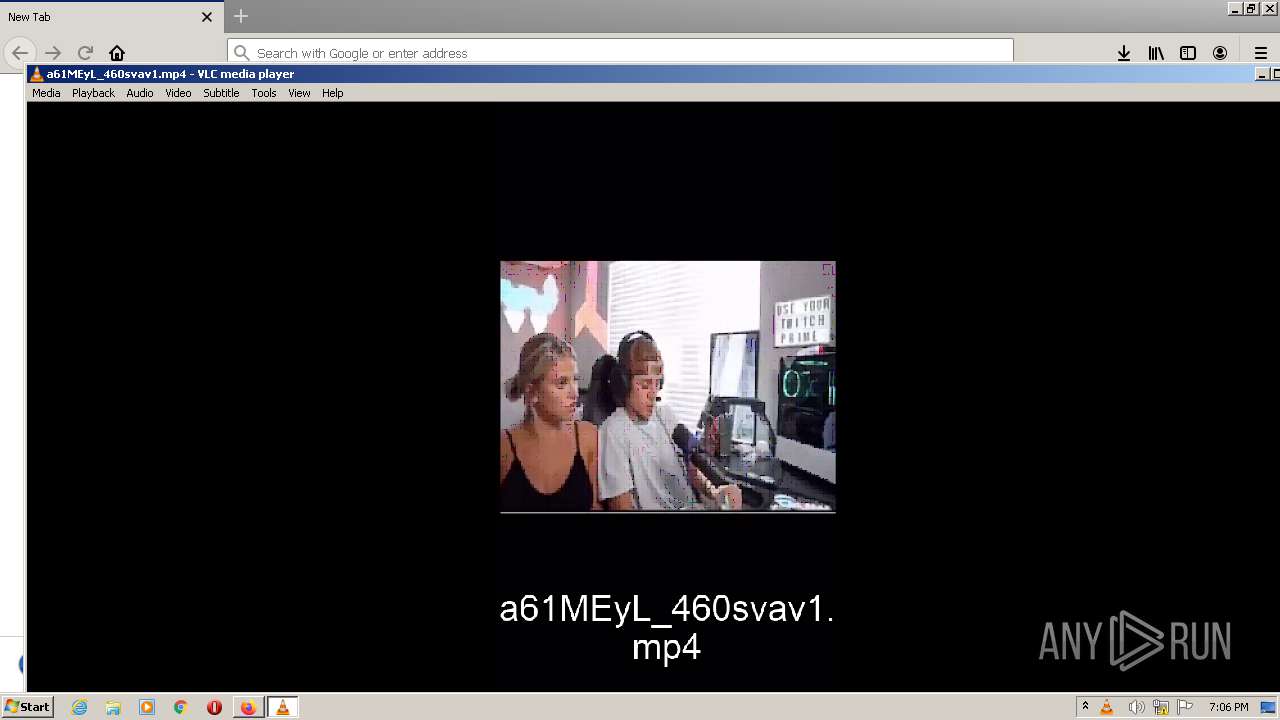Image resolution: width=1280 pixels, height=720 pixels.
Task: Launch Chrome from the taskbar
Action: coord(181,707)
